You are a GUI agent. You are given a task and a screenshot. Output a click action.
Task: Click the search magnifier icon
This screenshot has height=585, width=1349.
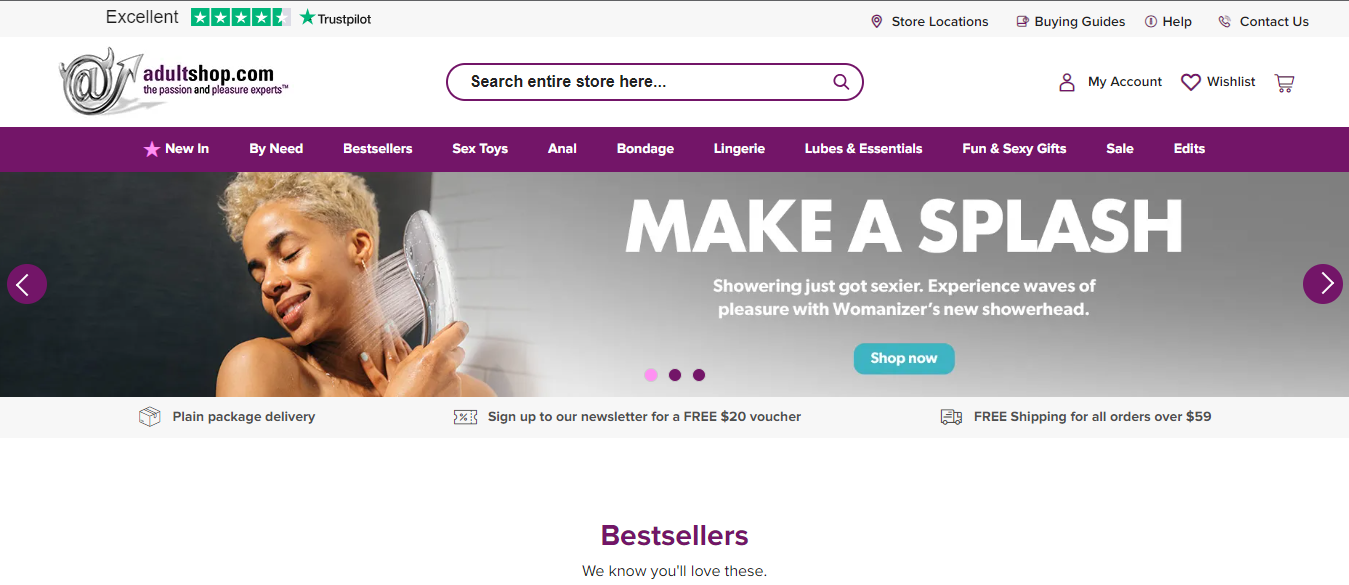[x=841, y=82]
